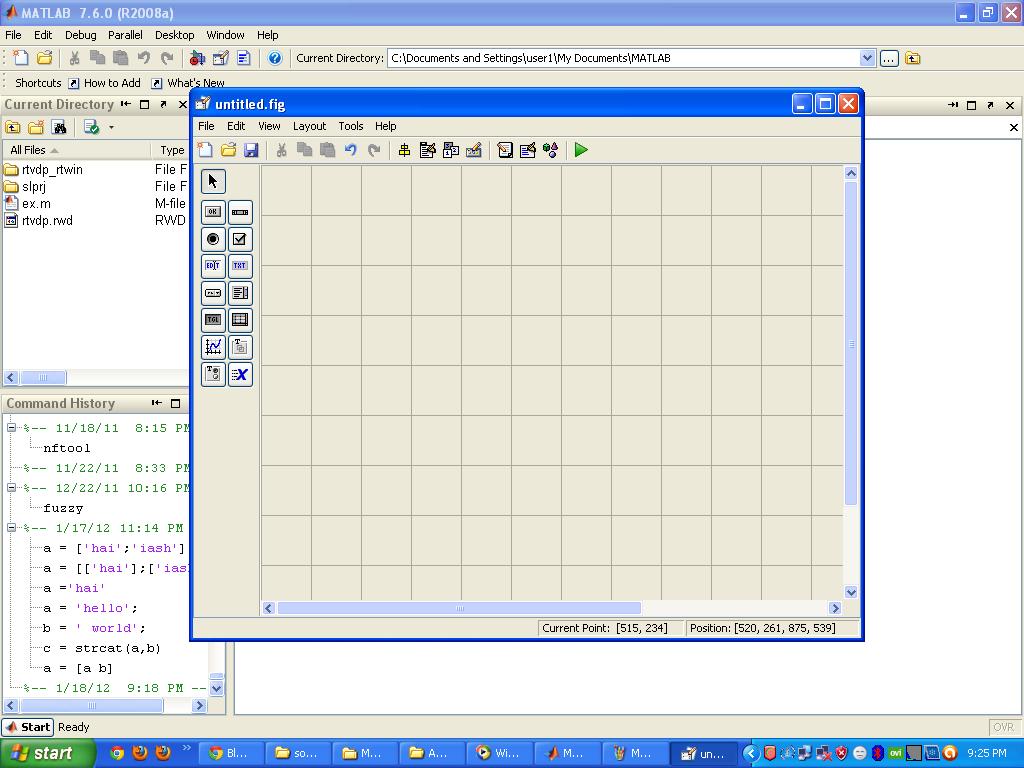This screenshot has width=1024, height=768.
Task: Open Chrome from the quick launch bar
Action: [x=117, y=753]
